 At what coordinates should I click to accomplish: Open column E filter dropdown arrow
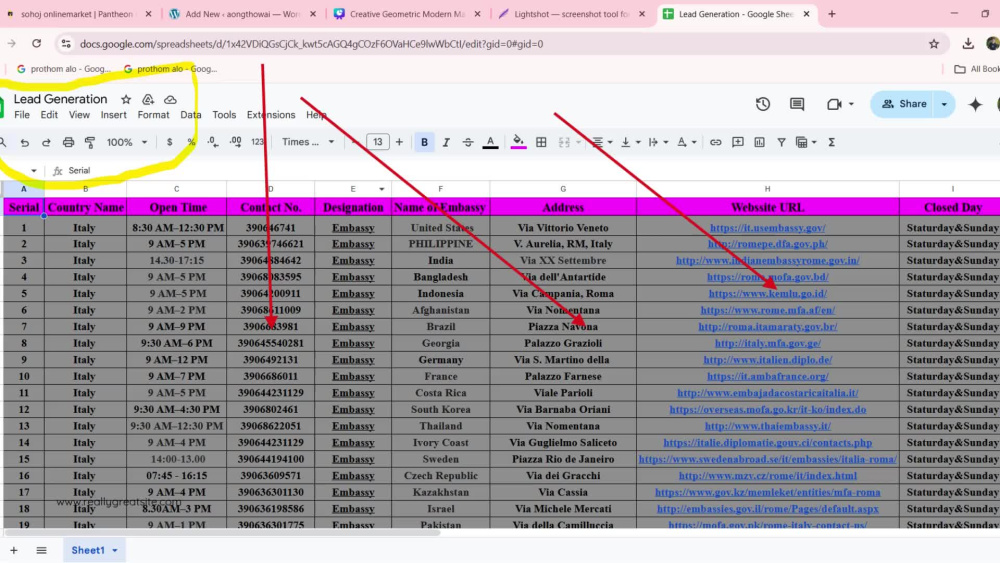(381, 189)
